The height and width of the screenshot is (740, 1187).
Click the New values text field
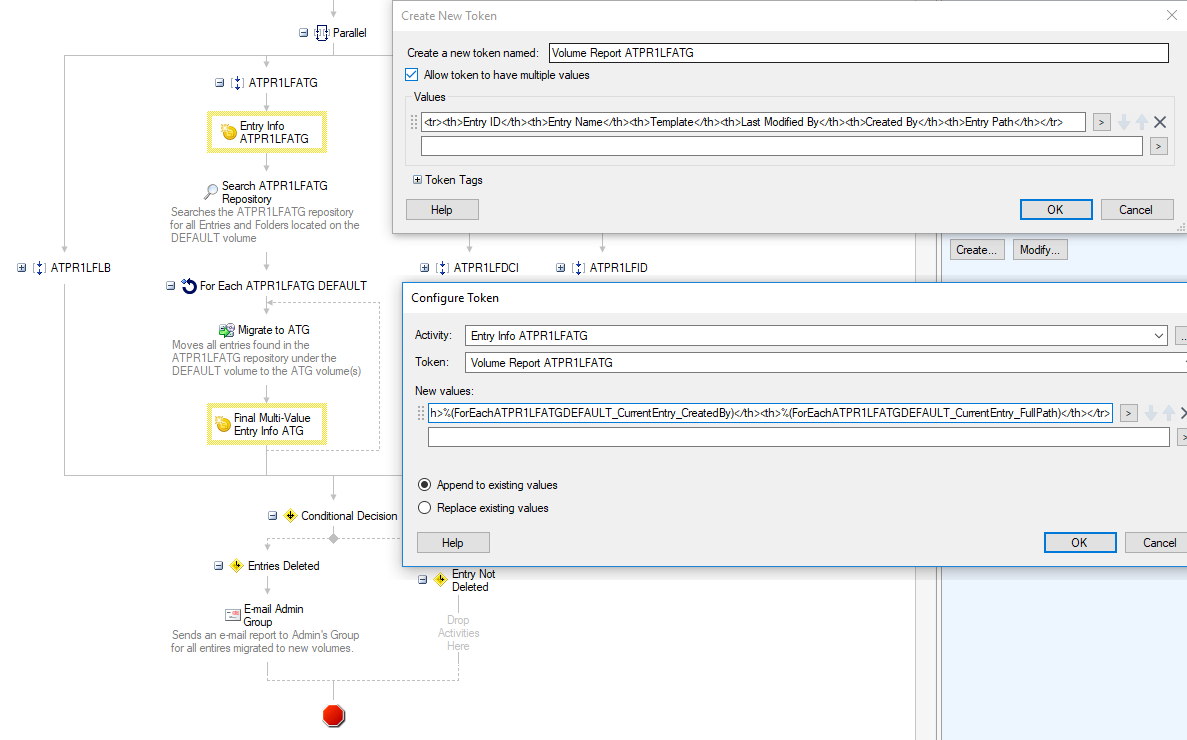coord(770,413)
